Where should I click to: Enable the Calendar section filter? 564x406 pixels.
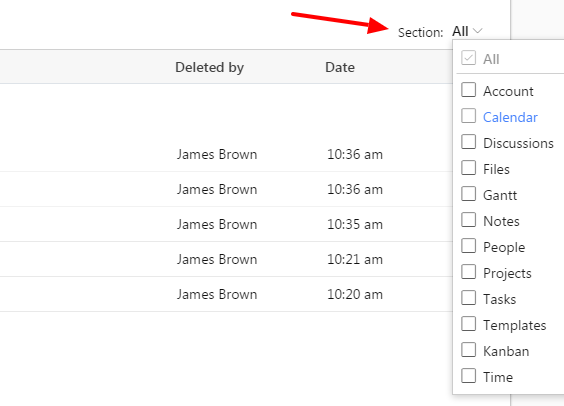(468, 116)
